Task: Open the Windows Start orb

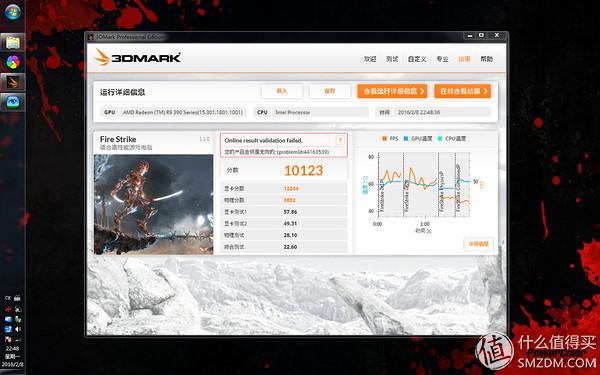Action: point(13,12)
